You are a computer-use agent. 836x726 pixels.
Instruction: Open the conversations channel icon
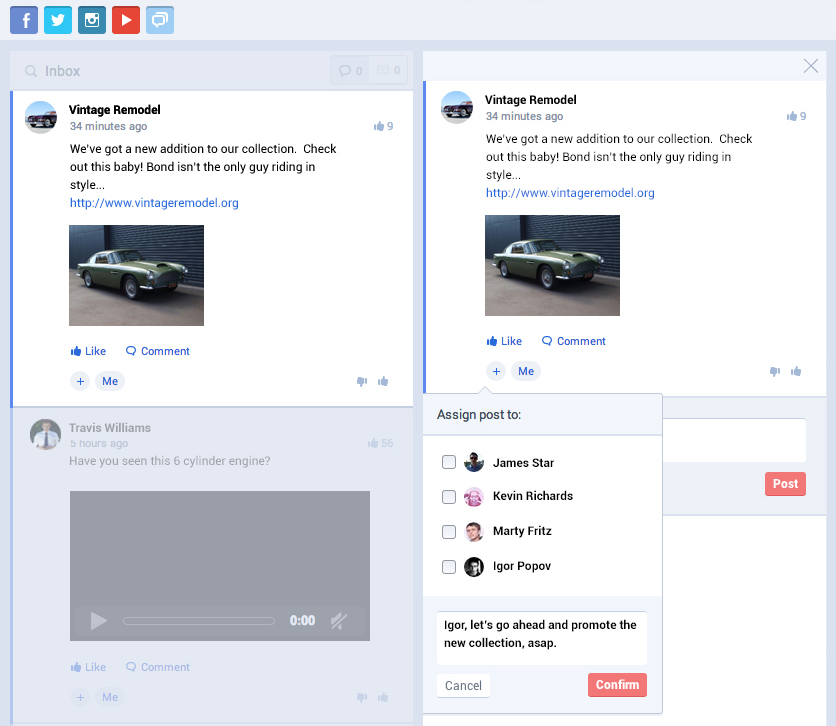159,20
